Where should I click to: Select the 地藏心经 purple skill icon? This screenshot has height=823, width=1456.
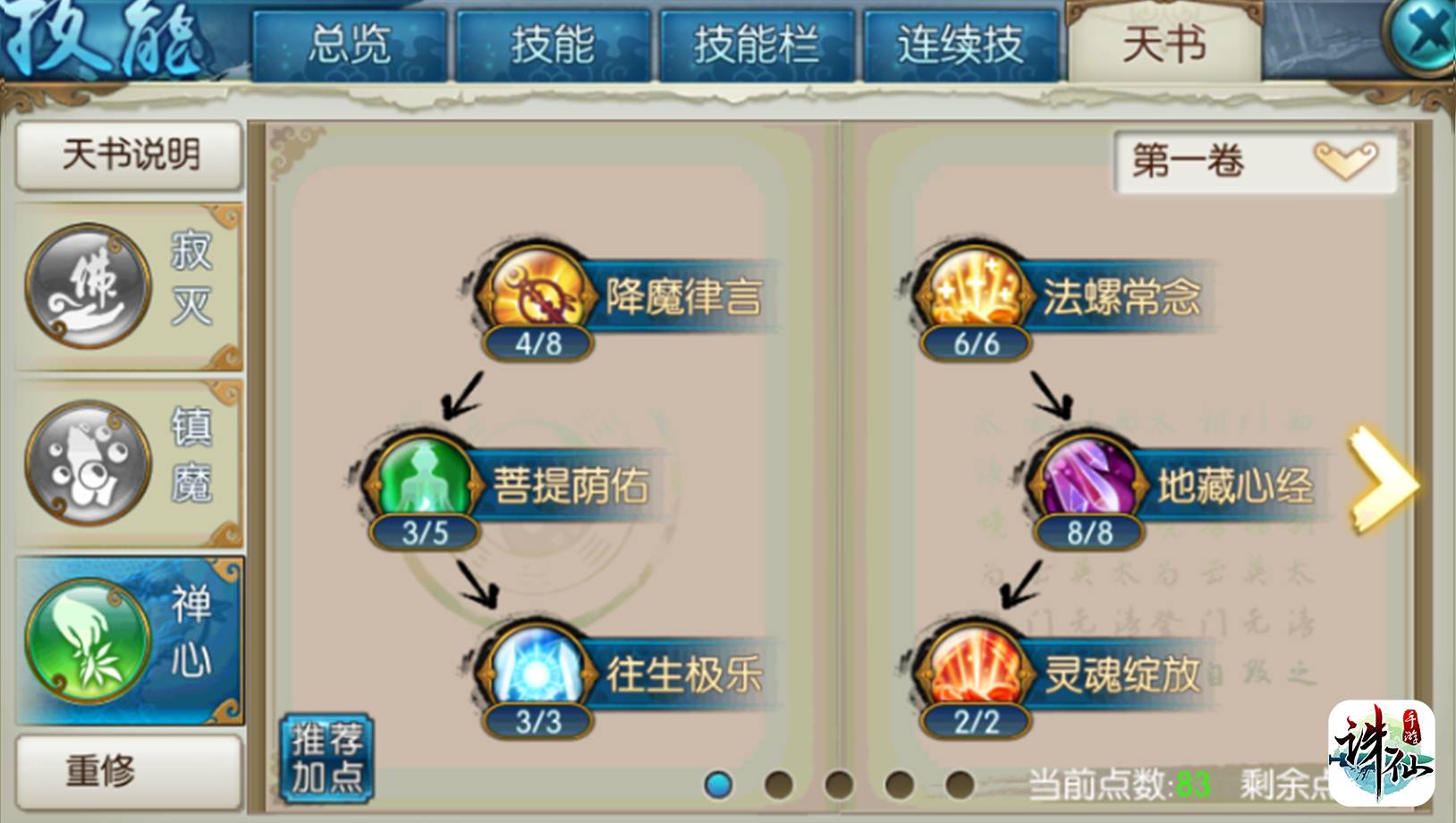point(1089,484)
